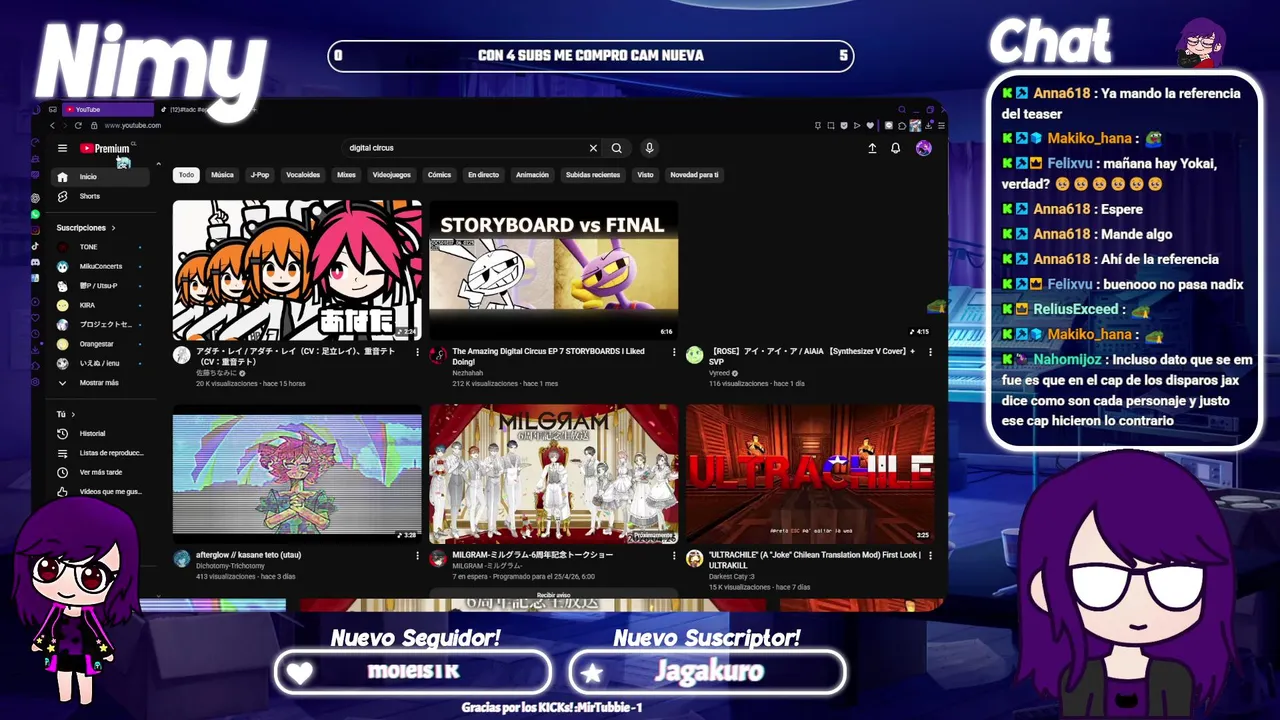1280x720 pixels.
Task: Select the Cómics filter chip
Action: [439, 175]
